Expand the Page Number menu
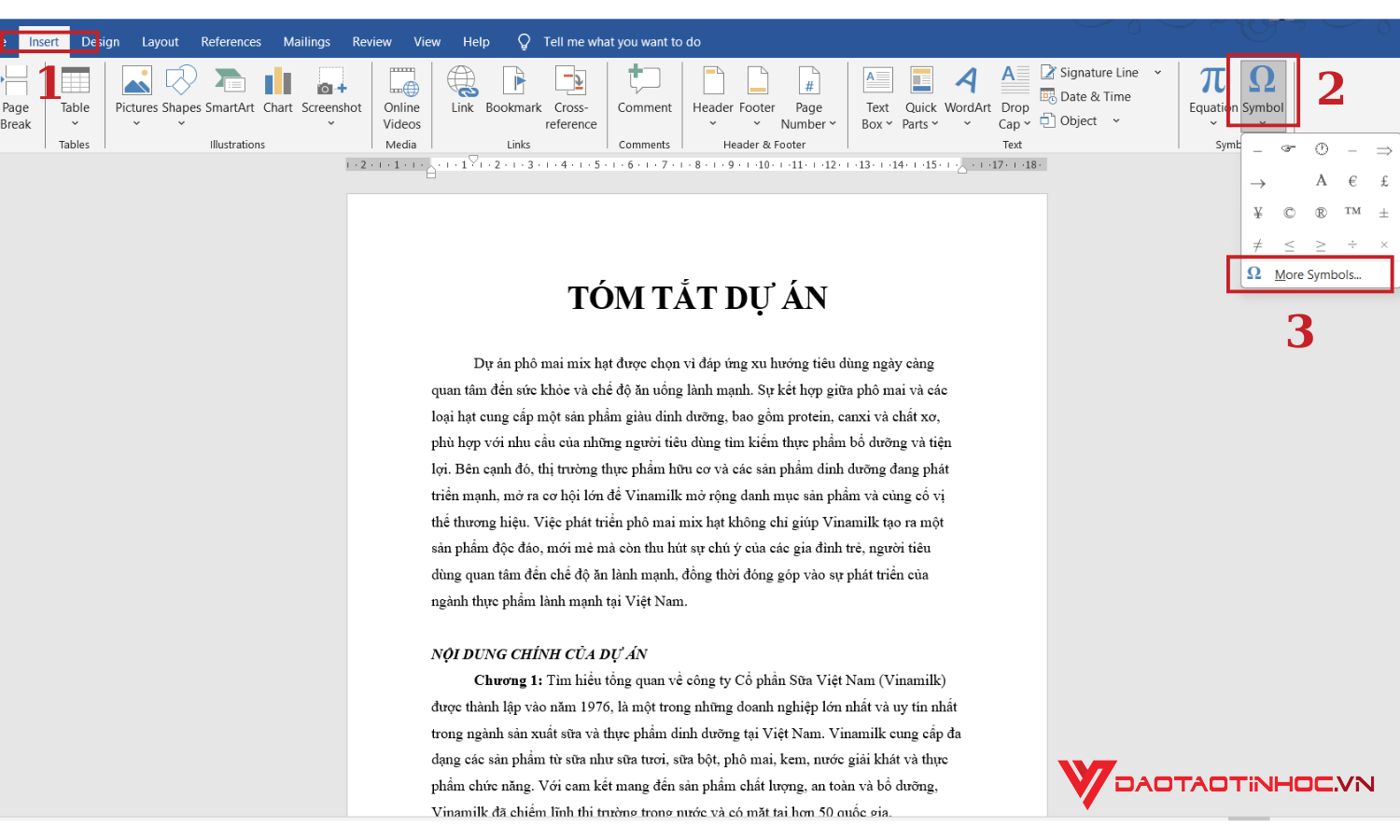This screenshot has width=1400, height=840. [x=808, y=97]
